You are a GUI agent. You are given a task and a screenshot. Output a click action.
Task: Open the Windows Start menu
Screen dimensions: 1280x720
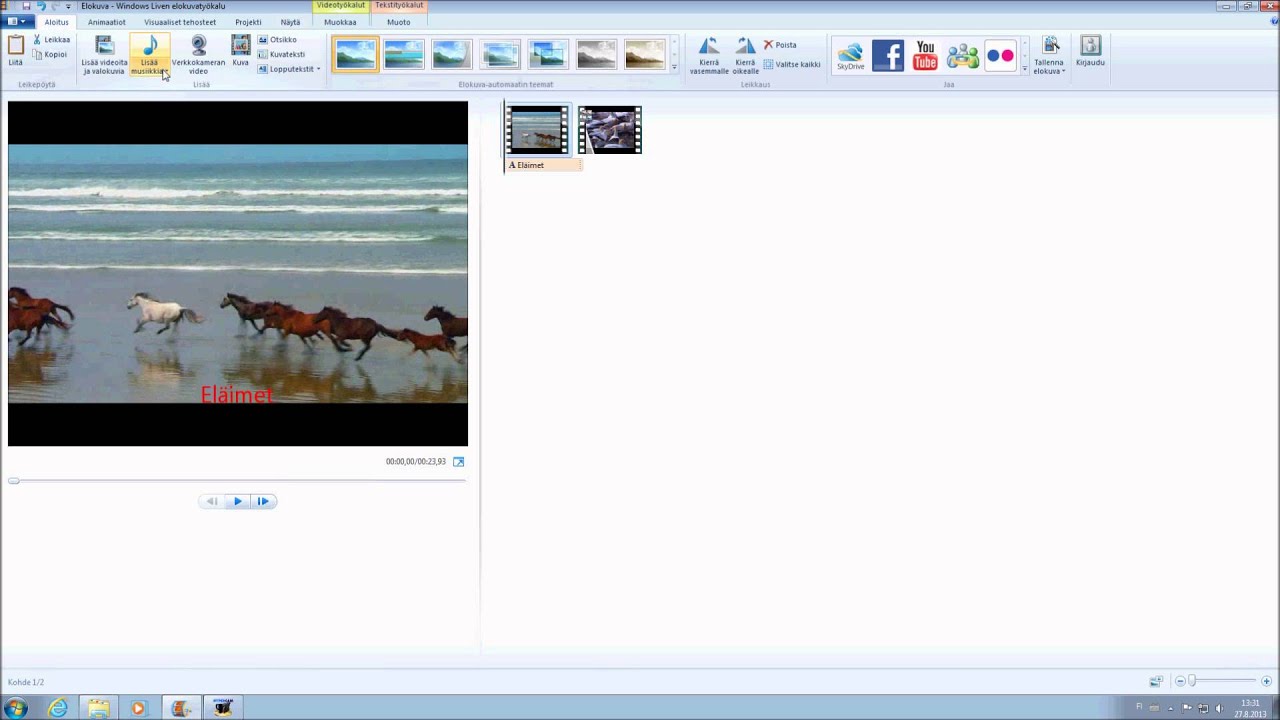(16, 708)
